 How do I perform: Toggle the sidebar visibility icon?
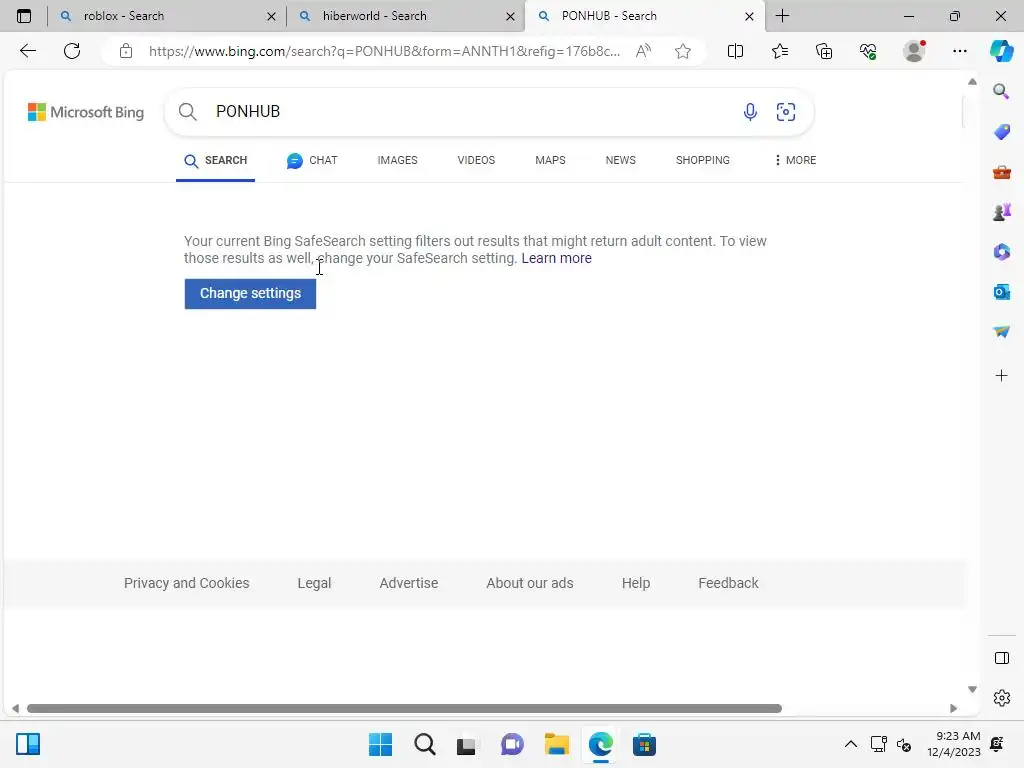1001,658
